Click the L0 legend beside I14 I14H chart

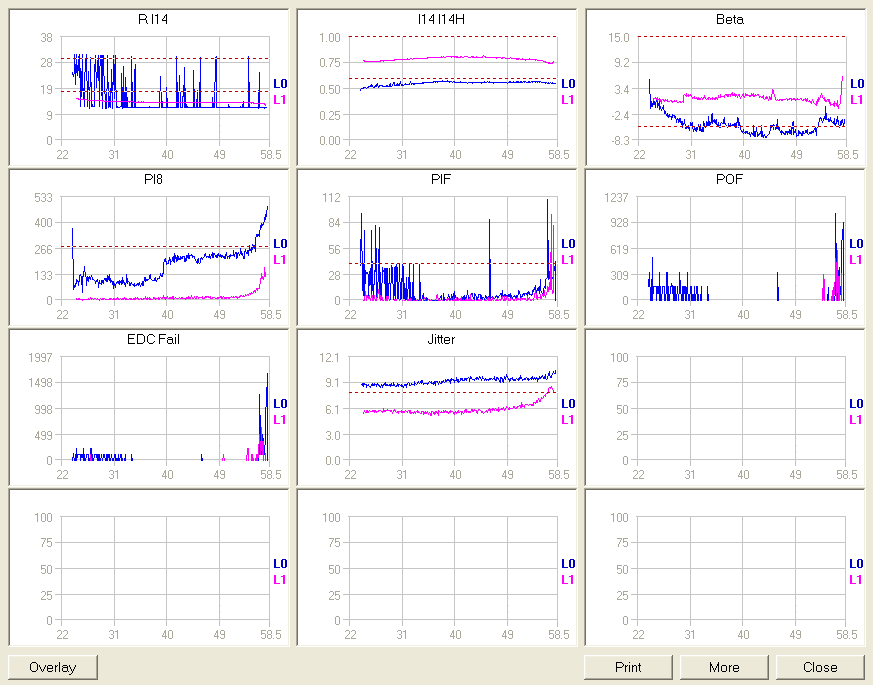coord(568,84)
